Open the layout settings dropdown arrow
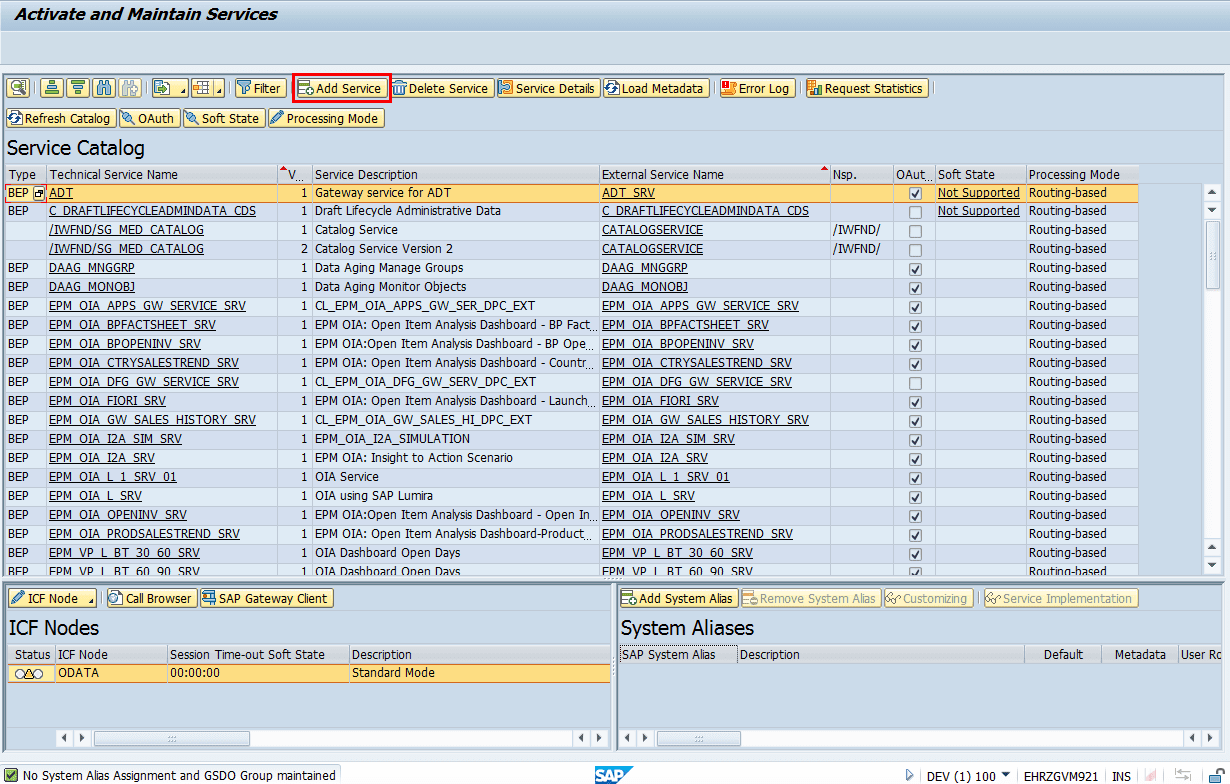1230x784 pixels. pos(220,89)
